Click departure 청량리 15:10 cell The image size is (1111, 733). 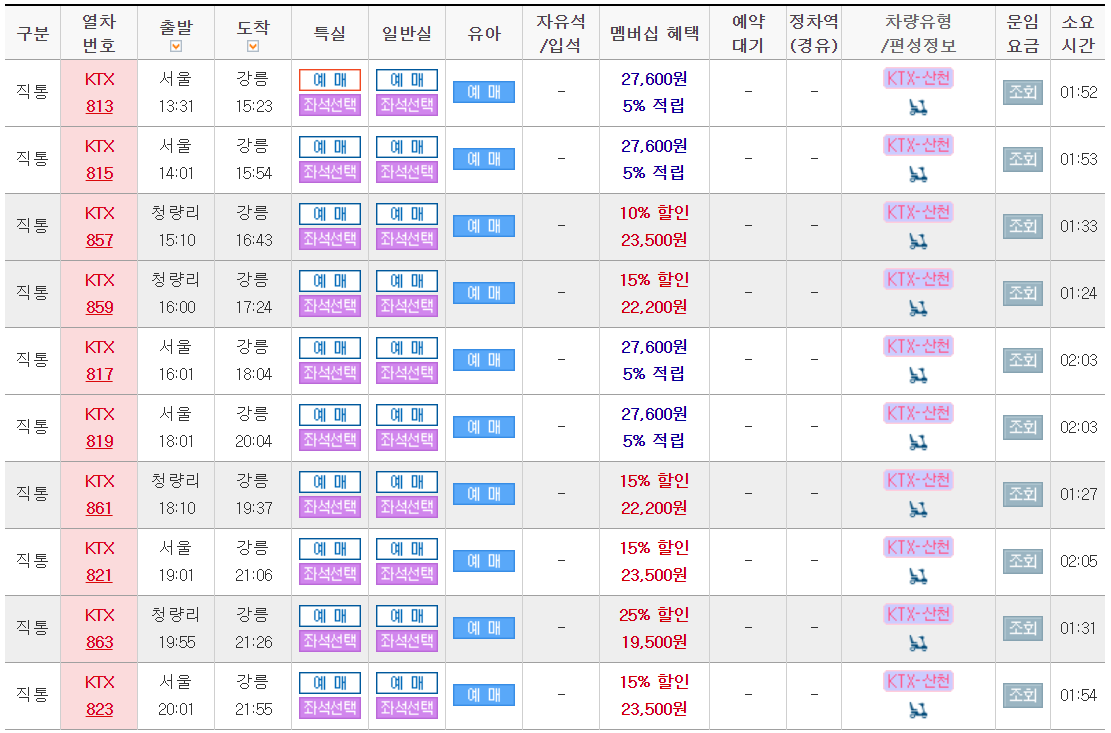click(x=176, y=227)
